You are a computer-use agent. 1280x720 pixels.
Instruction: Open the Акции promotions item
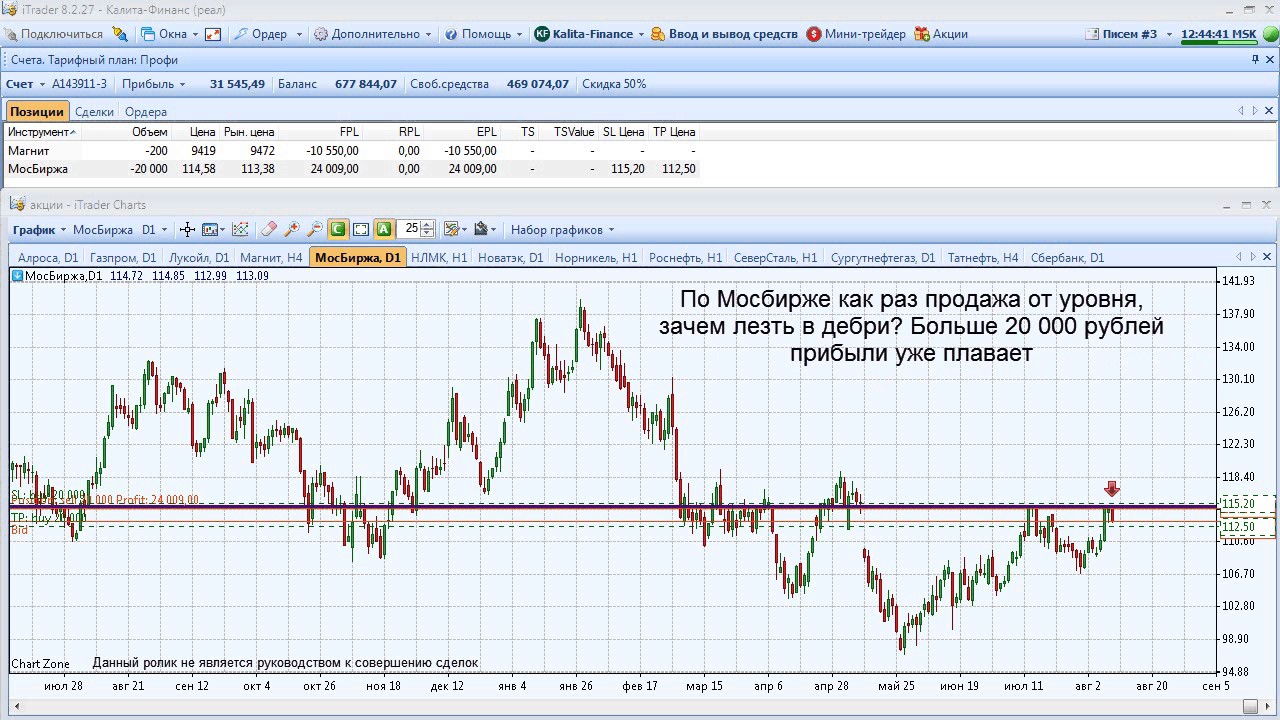coord(941,34)
